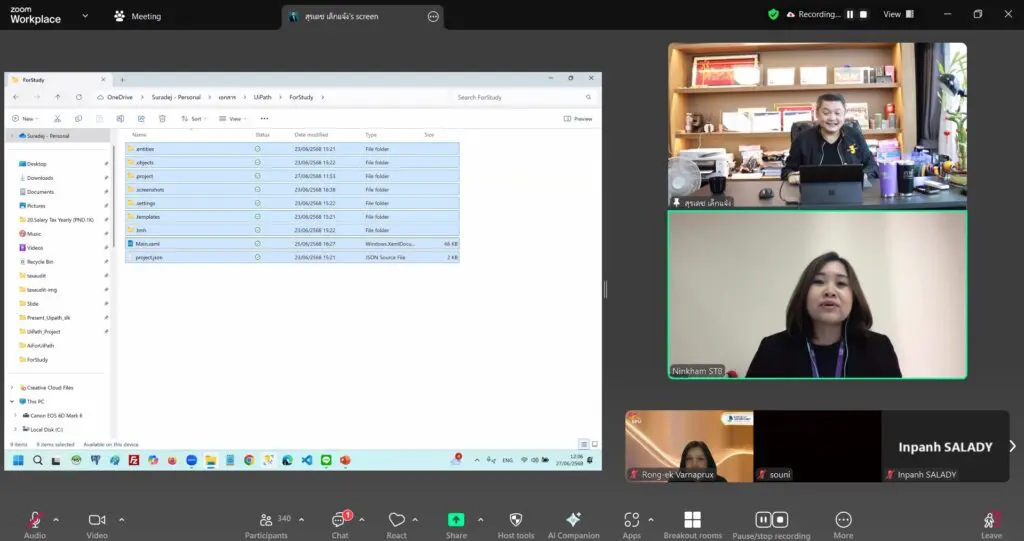Click the Cut scissors icon in Explorer

click(57, 118)
